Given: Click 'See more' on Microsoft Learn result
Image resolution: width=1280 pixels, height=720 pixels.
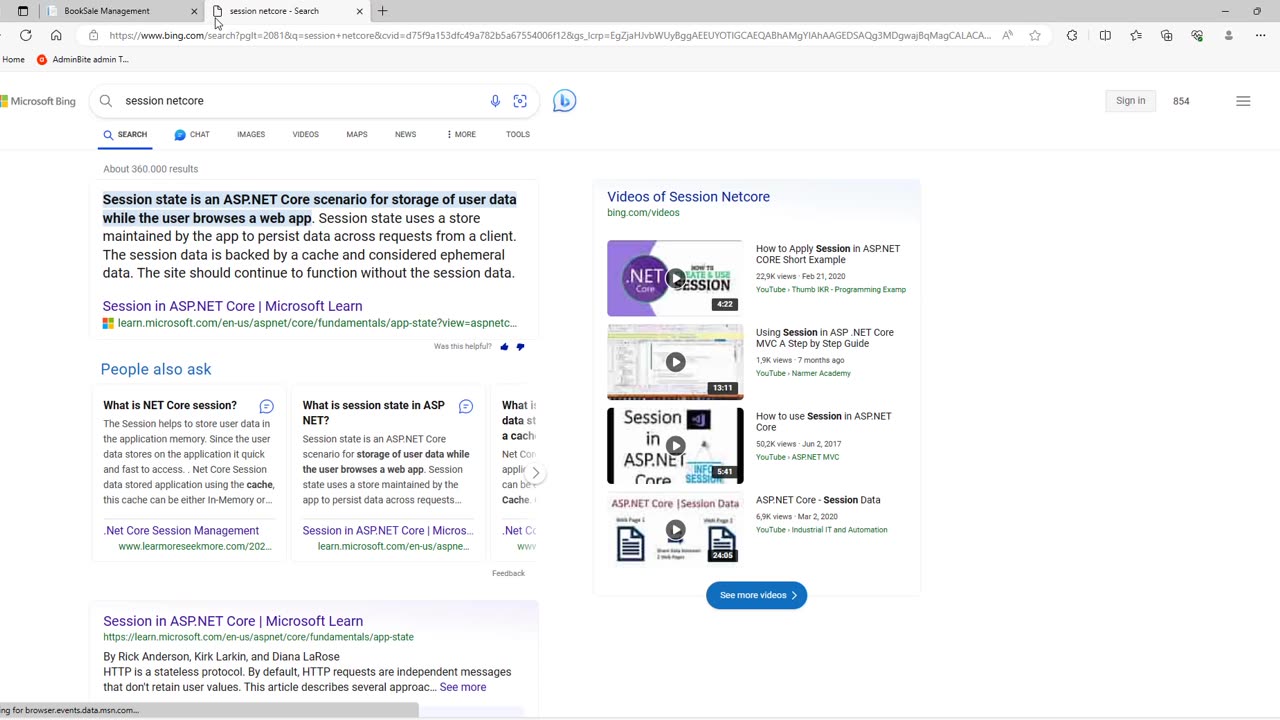Looking at the screenshot, I should [x=463, y=687].
